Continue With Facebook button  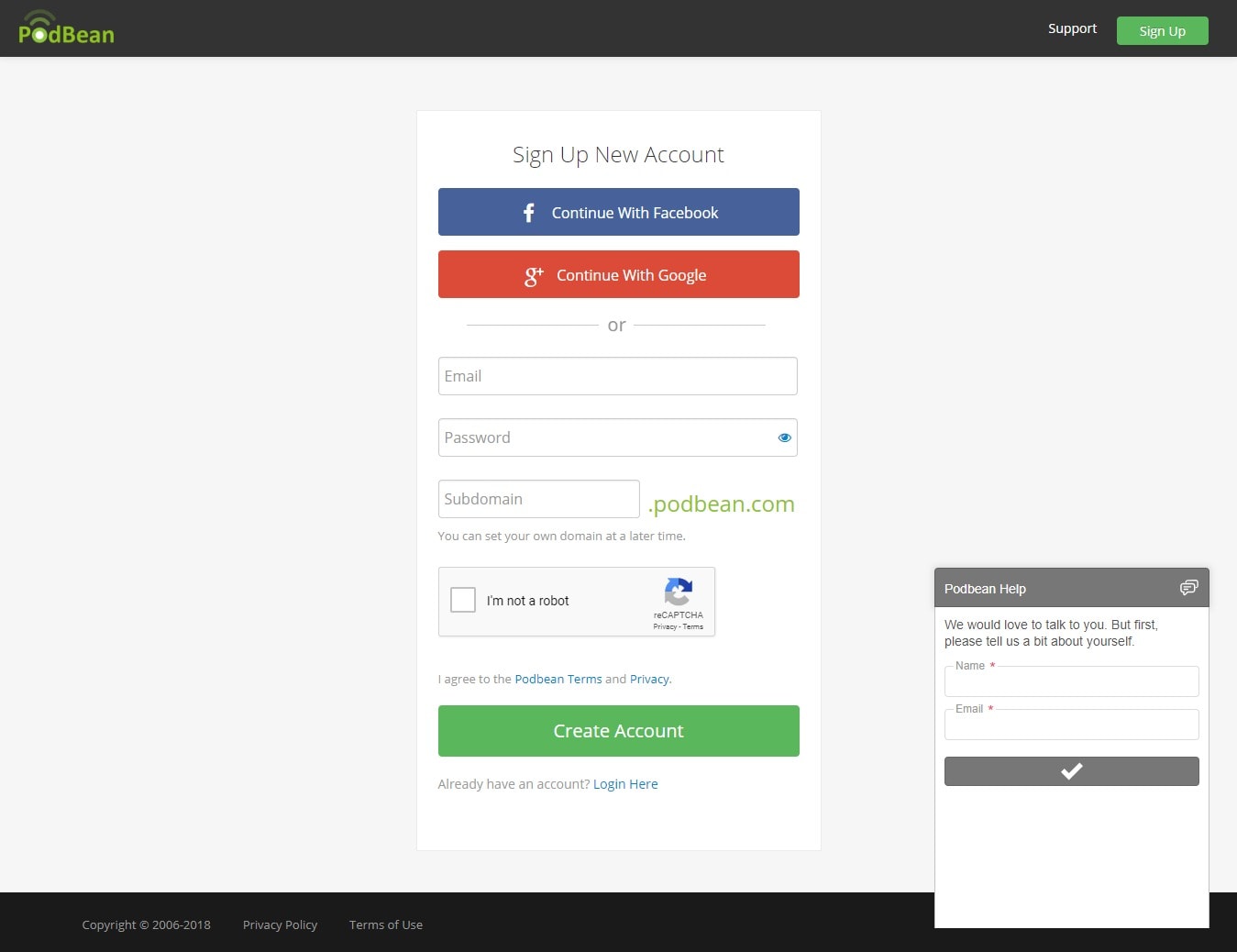(x=618, y=212)
